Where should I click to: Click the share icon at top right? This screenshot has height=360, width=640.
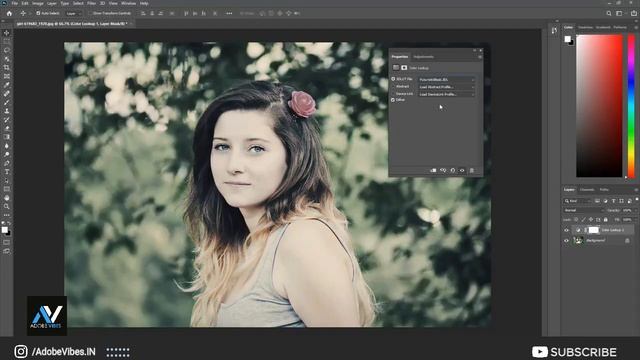(633, 13)
